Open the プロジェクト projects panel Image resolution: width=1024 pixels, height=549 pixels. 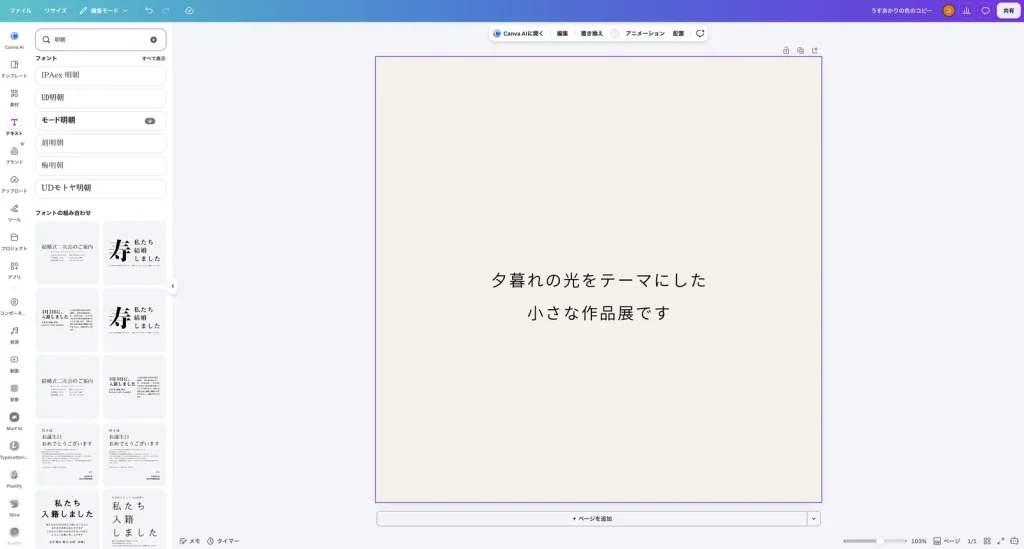pos(14,241)
